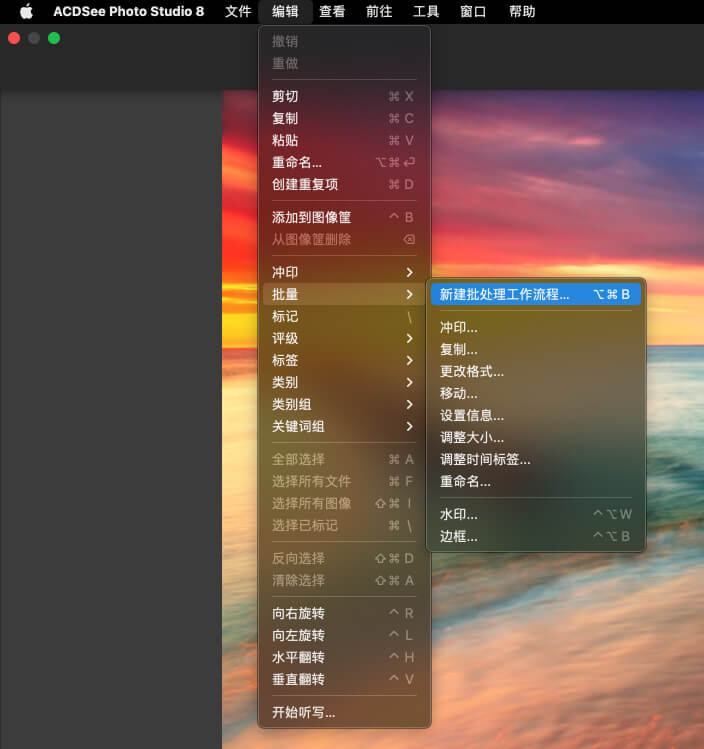Choose 移动... in the batch submenu

[535, 393]
